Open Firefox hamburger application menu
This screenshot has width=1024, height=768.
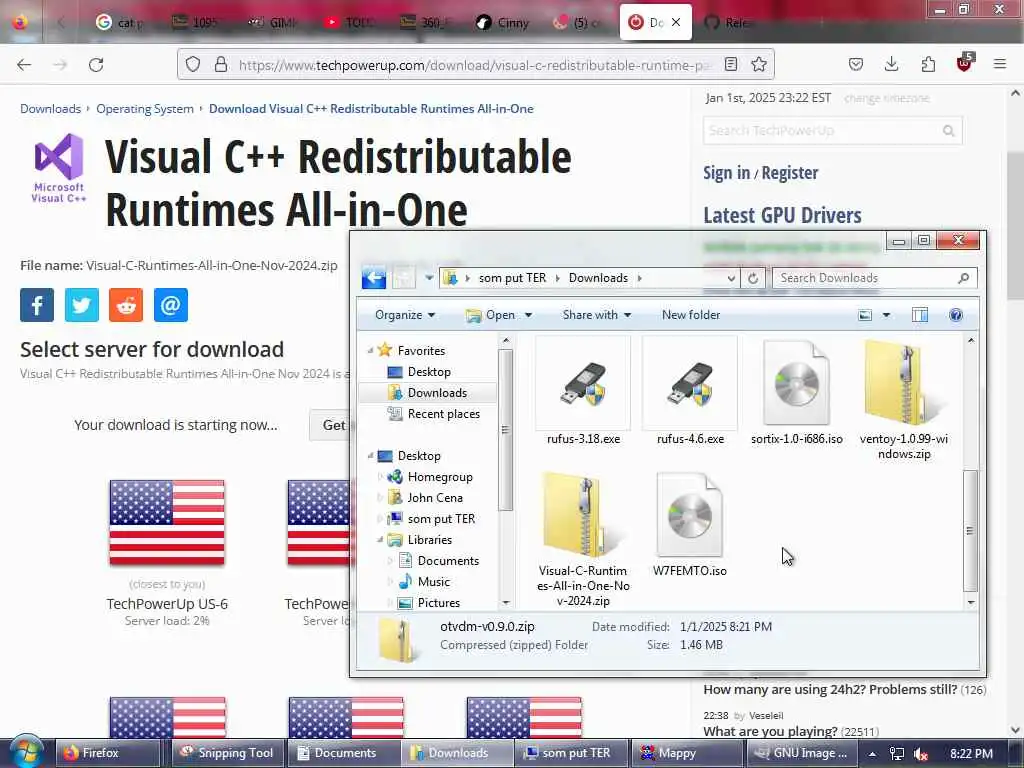1000,64
